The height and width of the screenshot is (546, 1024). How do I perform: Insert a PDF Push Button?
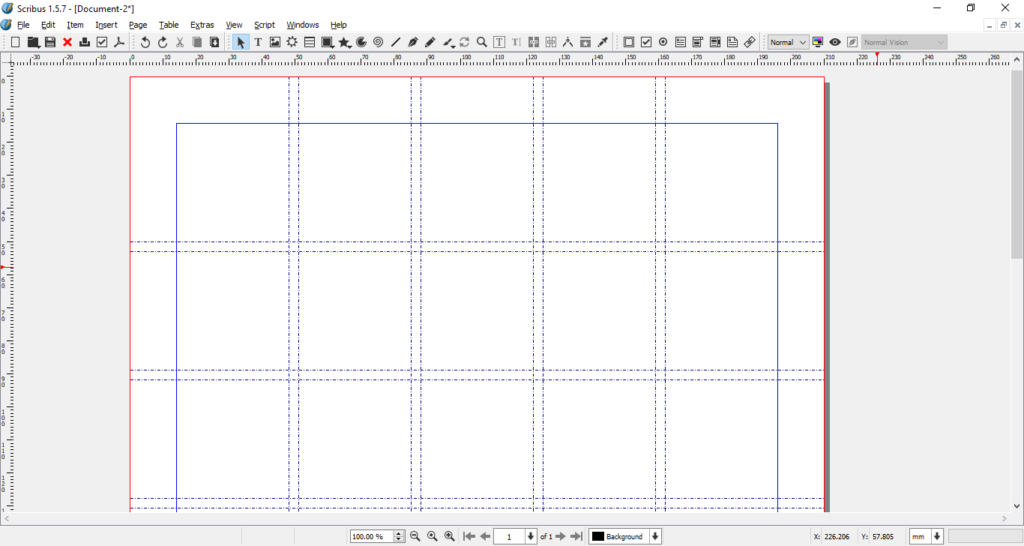(629, 42)
